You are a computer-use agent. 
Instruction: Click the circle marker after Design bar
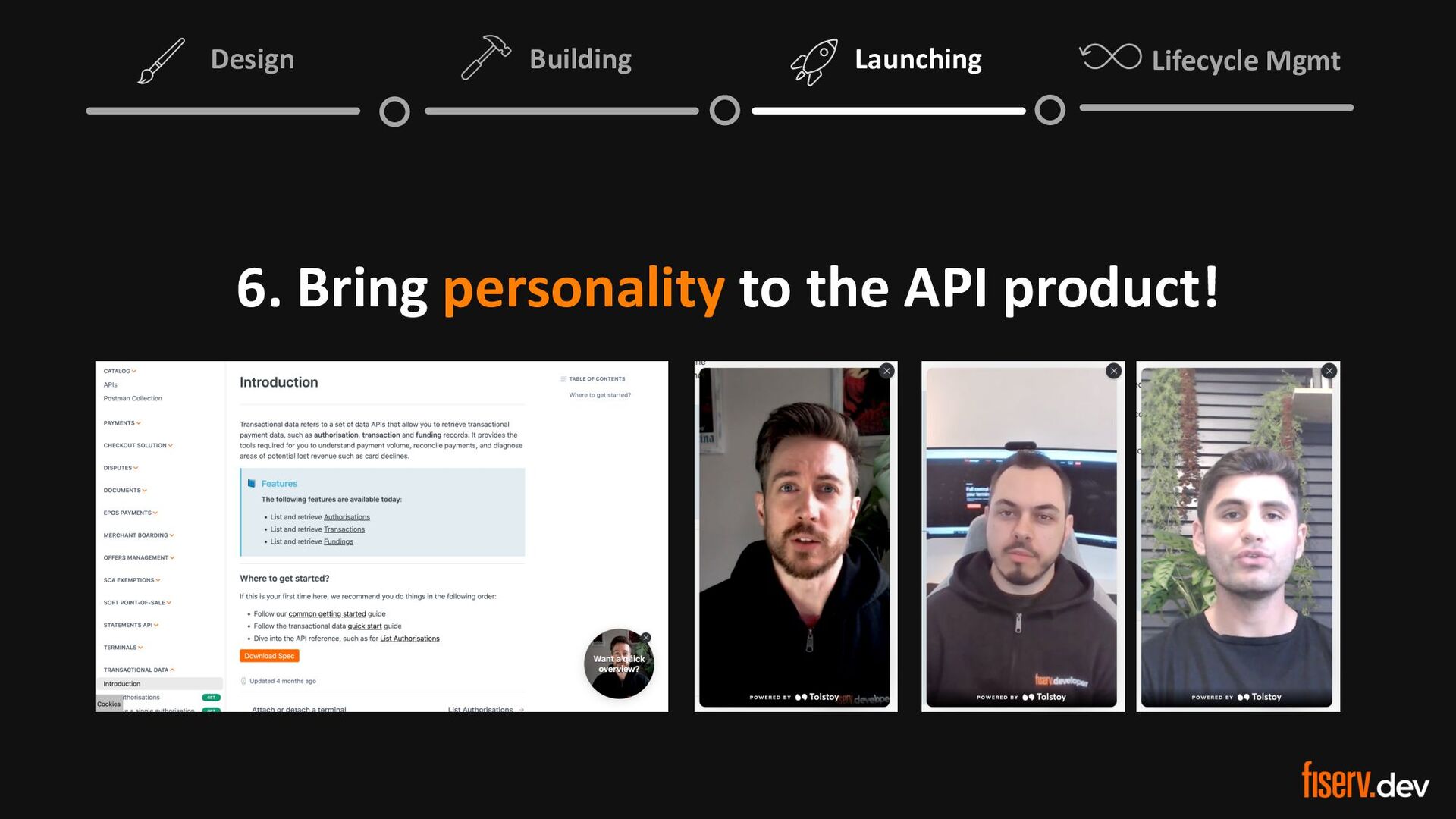(x=394, y=112)
